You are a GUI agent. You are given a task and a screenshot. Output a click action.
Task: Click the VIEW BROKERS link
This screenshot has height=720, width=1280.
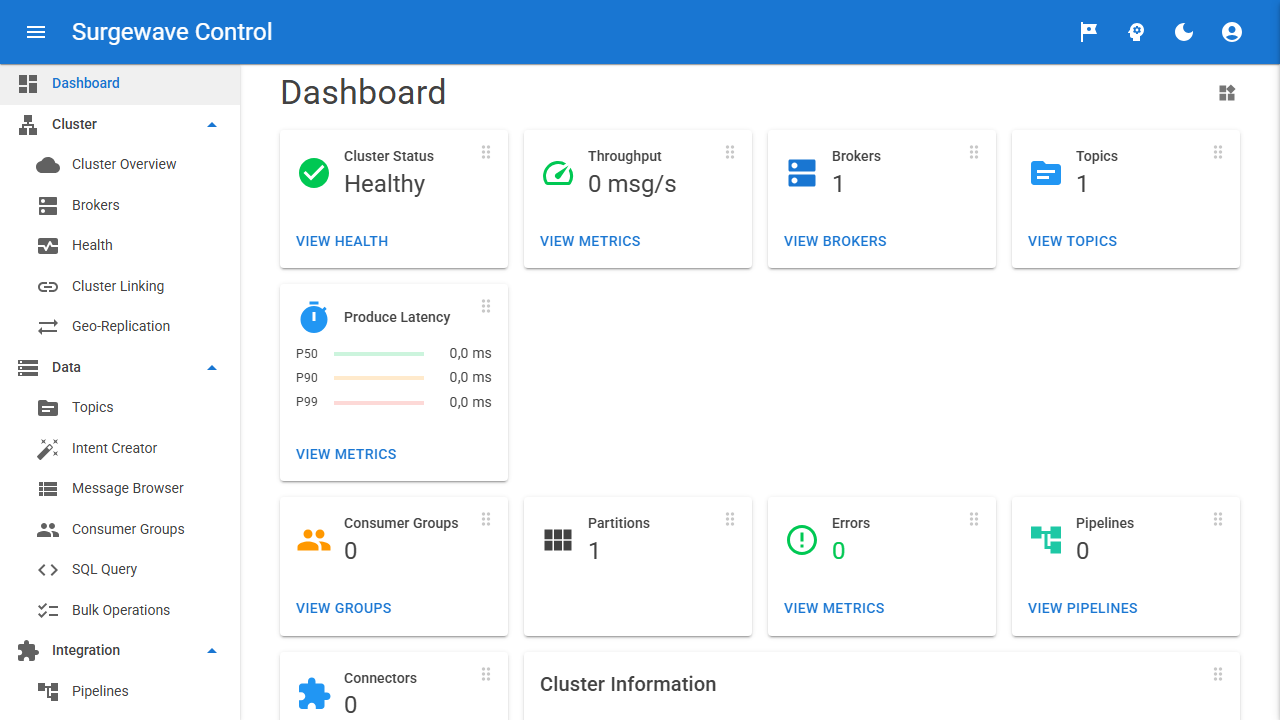[835, 241]
